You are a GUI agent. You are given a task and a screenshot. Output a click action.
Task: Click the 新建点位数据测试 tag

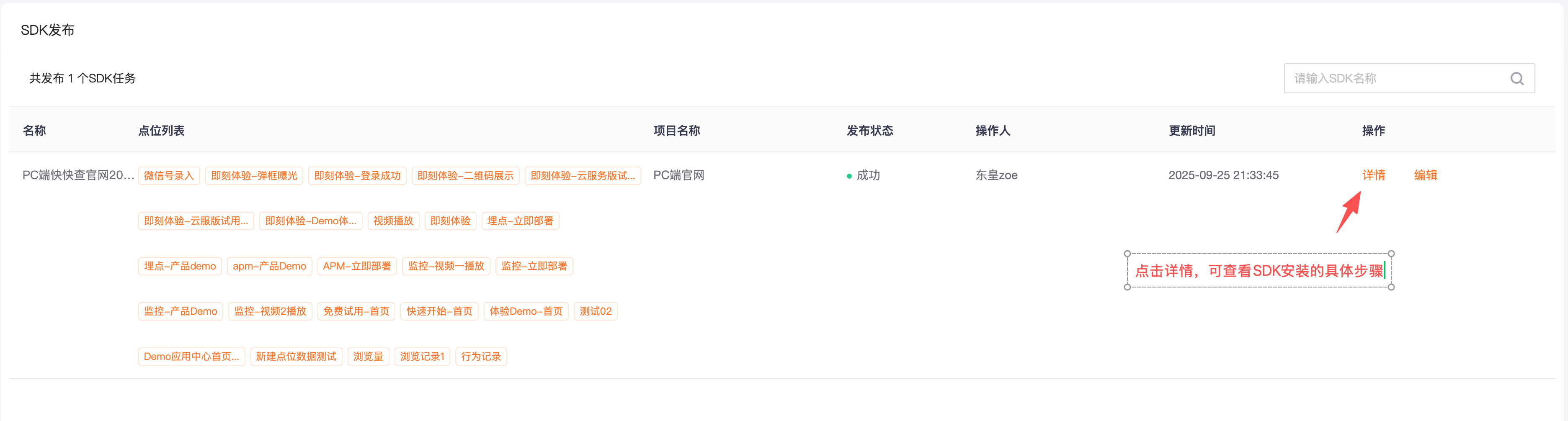pyautogui.click(x=296, y=357)
